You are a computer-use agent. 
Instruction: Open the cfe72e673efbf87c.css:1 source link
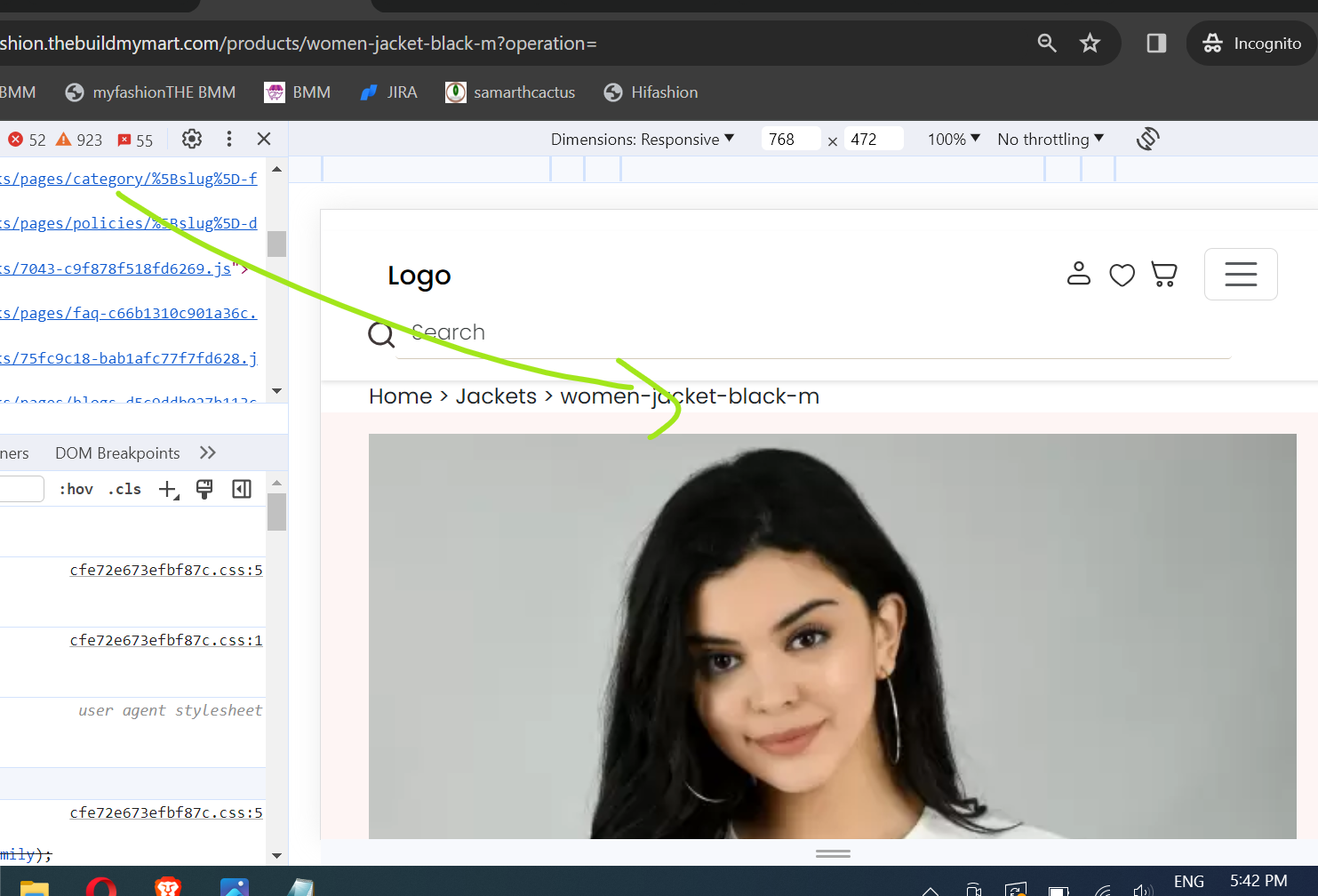point(166,640)
